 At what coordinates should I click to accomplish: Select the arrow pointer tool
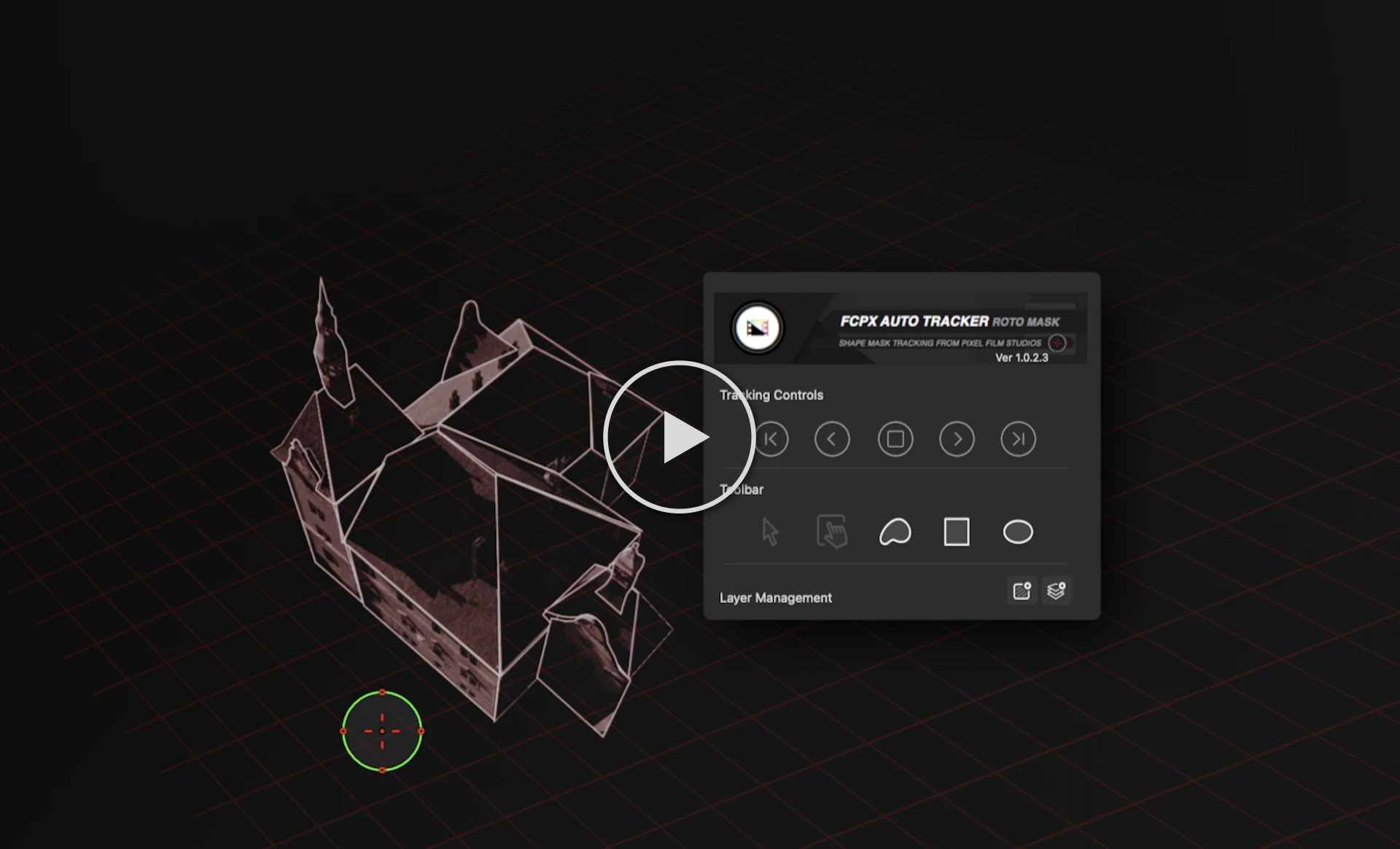click(770, 532)
